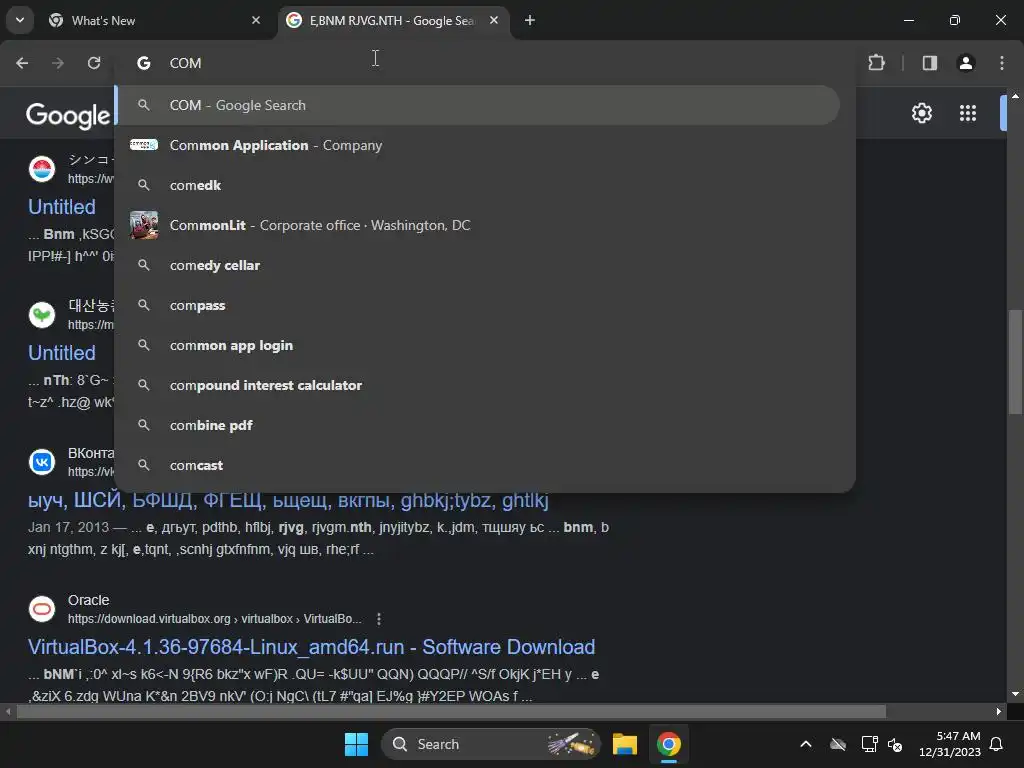Screen dimensions: 1024x768
Task: Click the CommonLit thumbnail image
Action: [x=144, y=225]
